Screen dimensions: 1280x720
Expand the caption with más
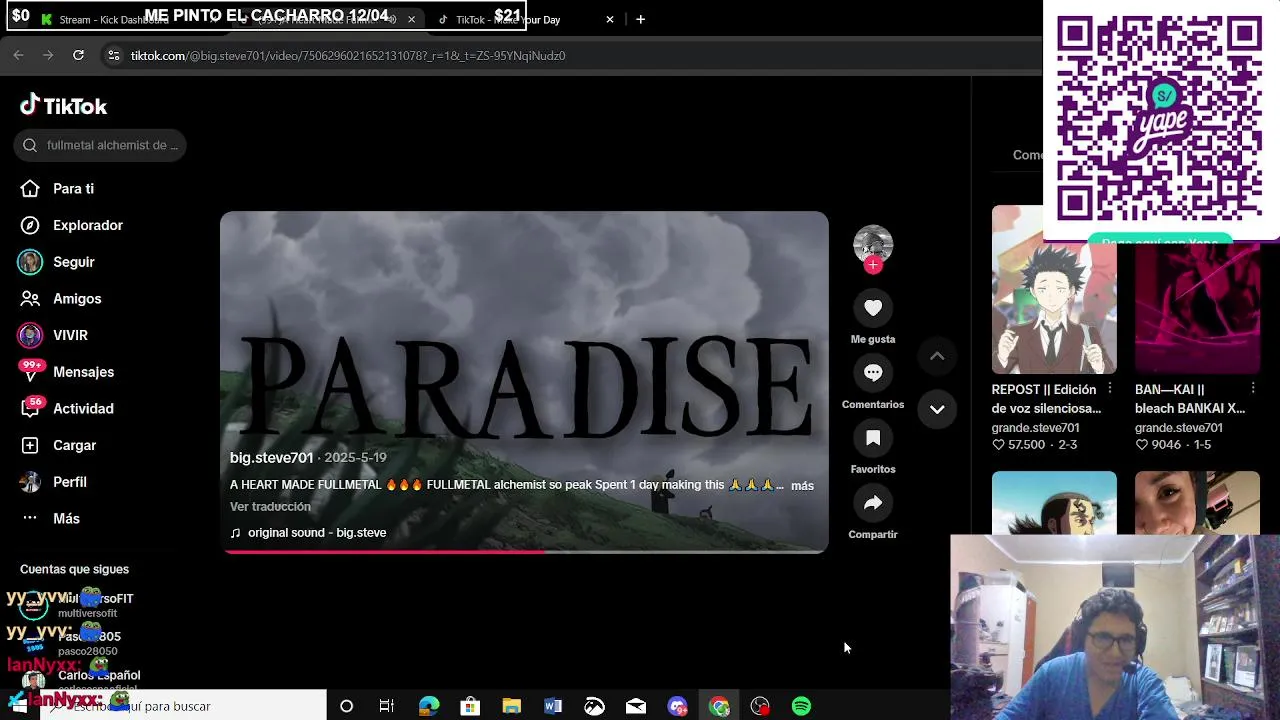tap(802, 486)
